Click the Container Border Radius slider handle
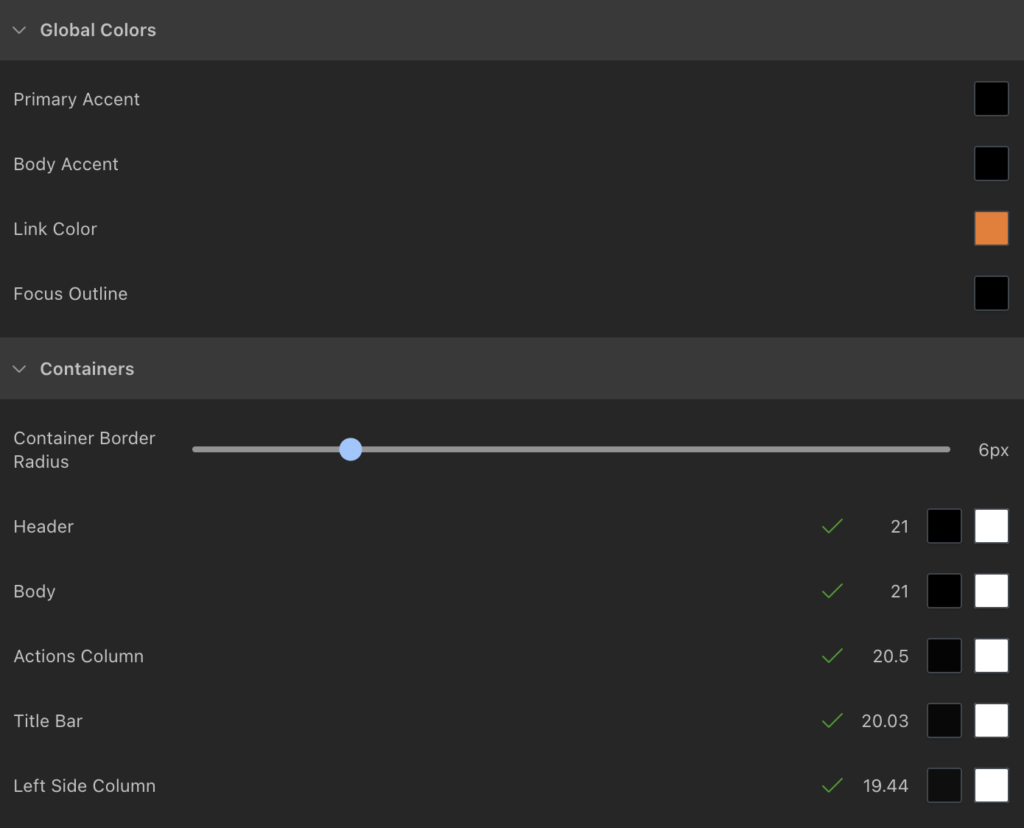 pos(350,450)
